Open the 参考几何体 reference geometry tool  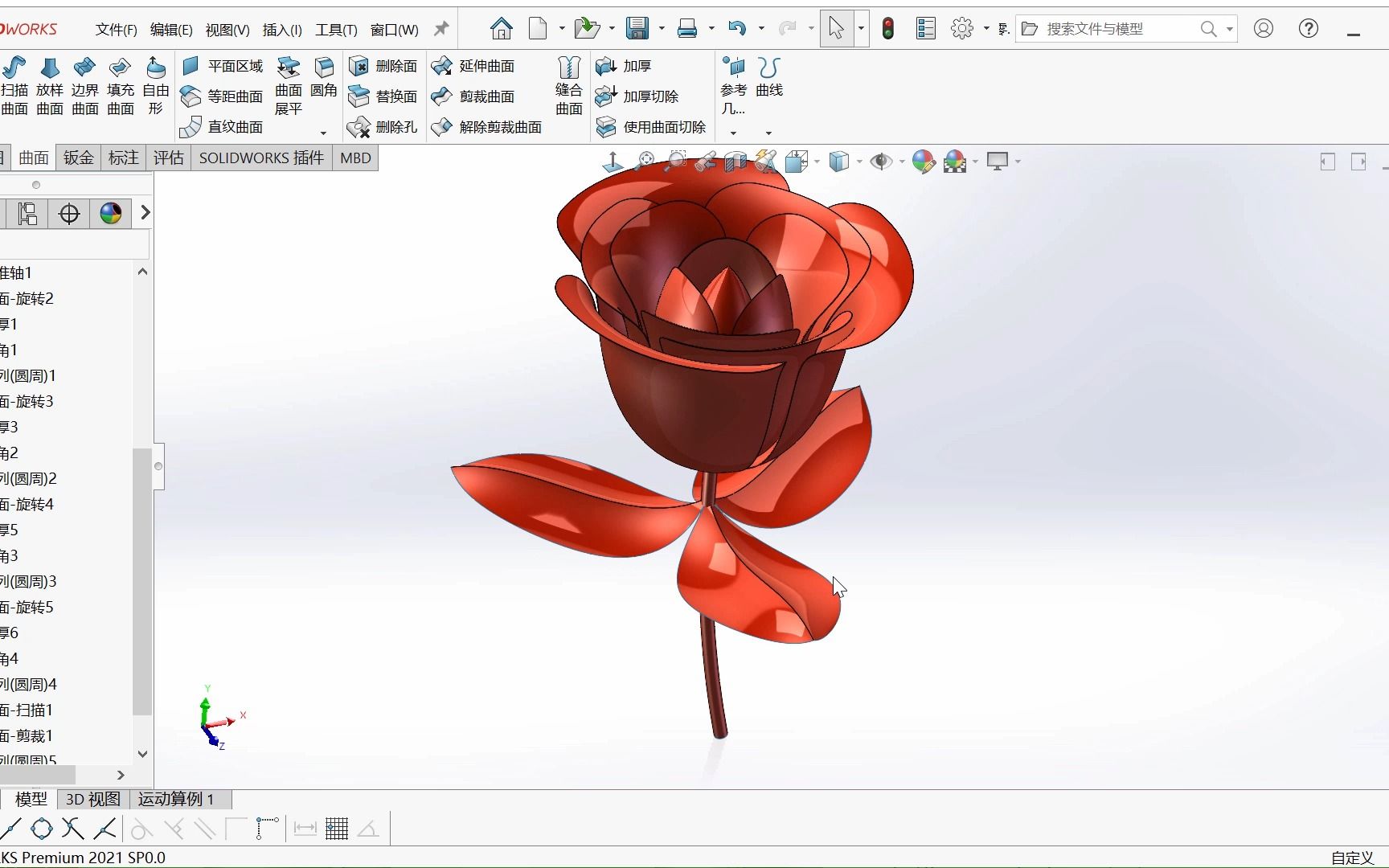click(x=733, y=86)
